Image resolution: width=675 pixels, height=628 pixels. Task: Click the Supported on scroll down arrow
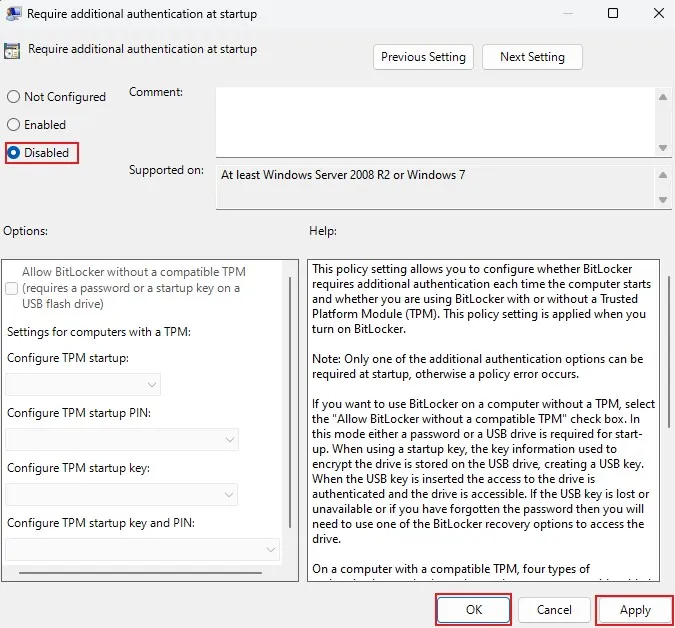coord(663,200)
